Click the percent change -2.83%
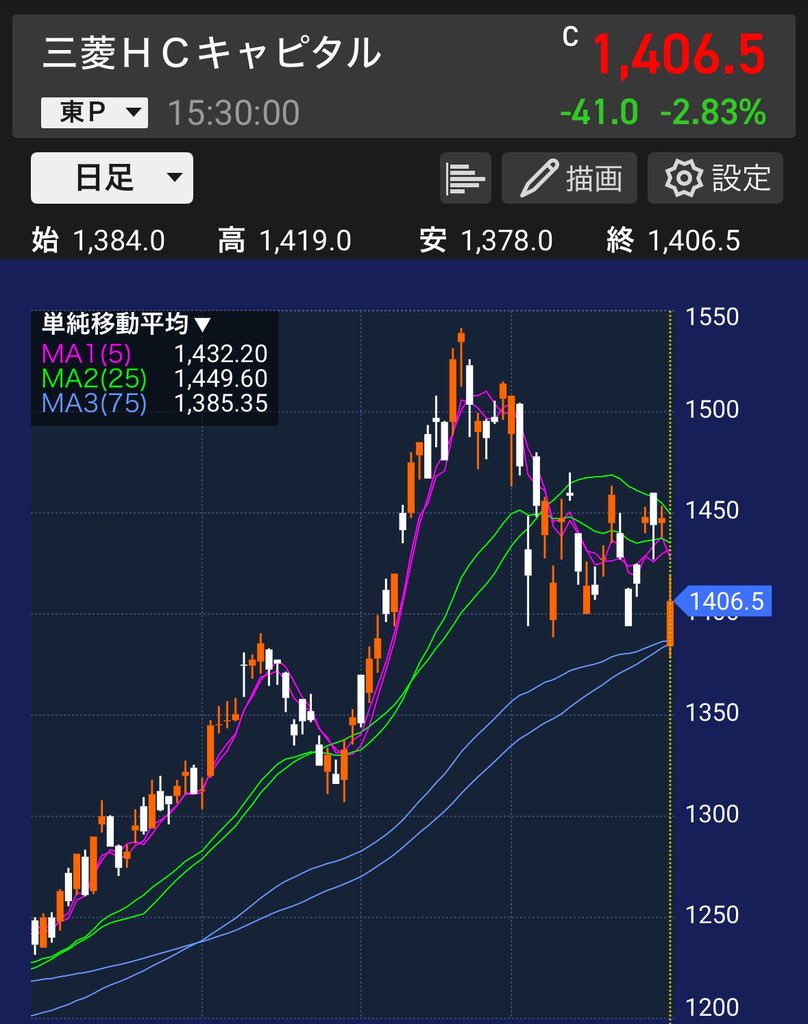Screen dimensions: 808x1024 (x=713, y=112)
